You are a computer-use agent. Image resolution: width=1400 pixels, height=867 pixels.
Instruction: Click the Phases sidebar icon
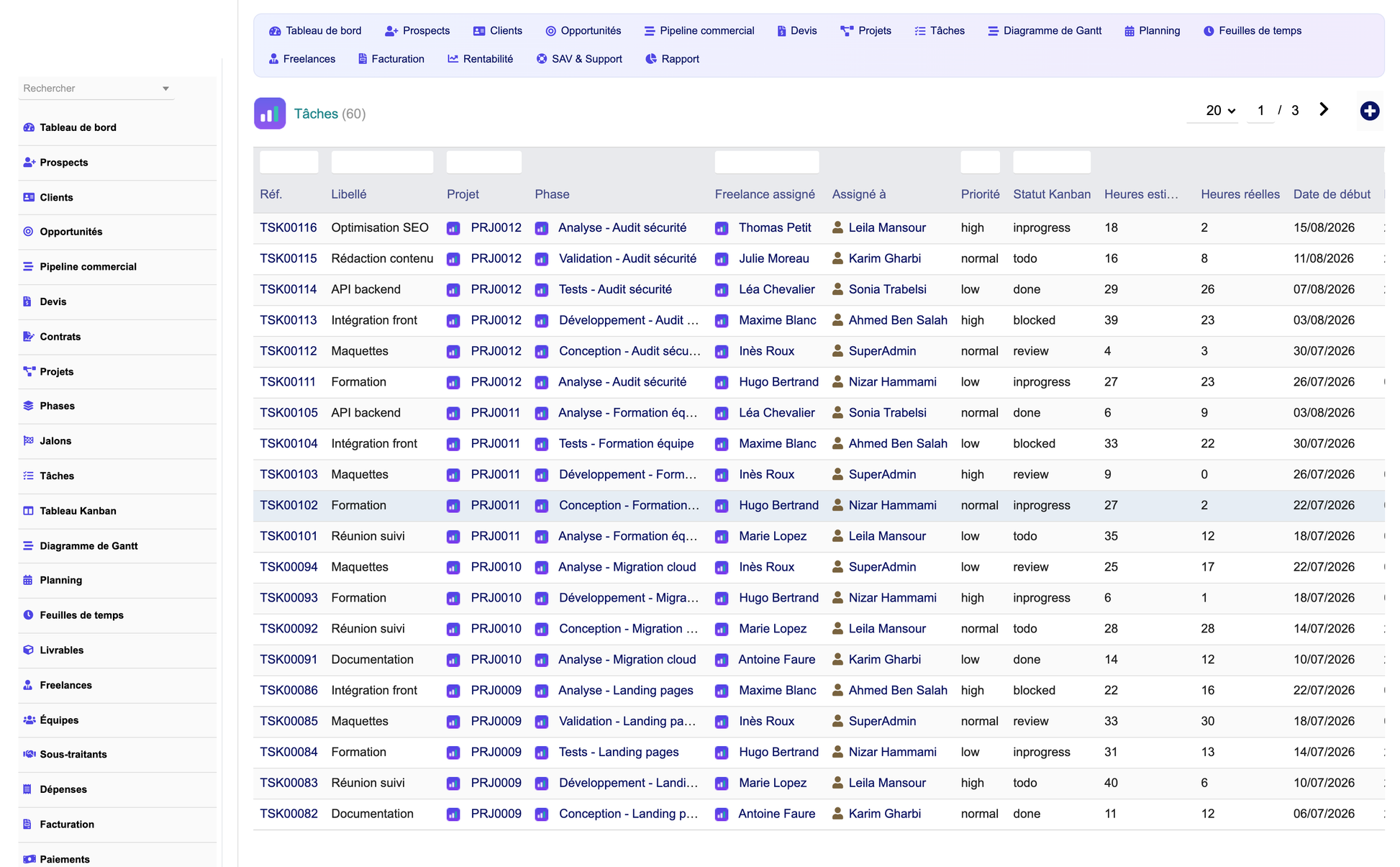(29, 406)
